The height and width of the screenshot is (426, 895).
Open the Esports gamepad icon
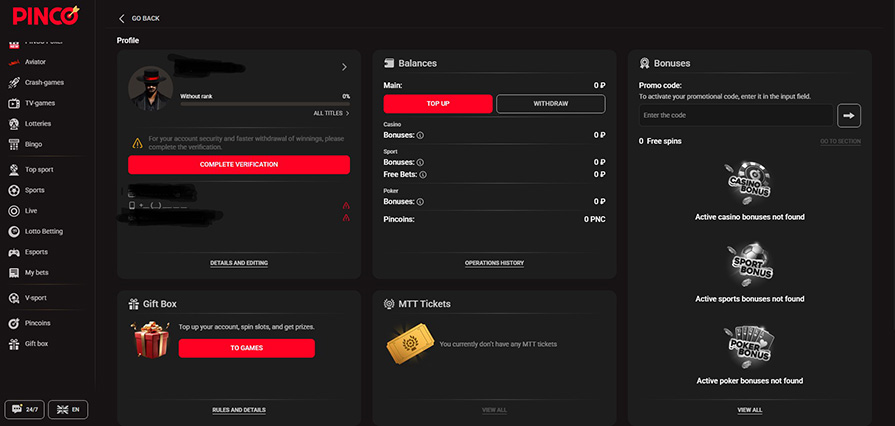[x=14, y=252]
